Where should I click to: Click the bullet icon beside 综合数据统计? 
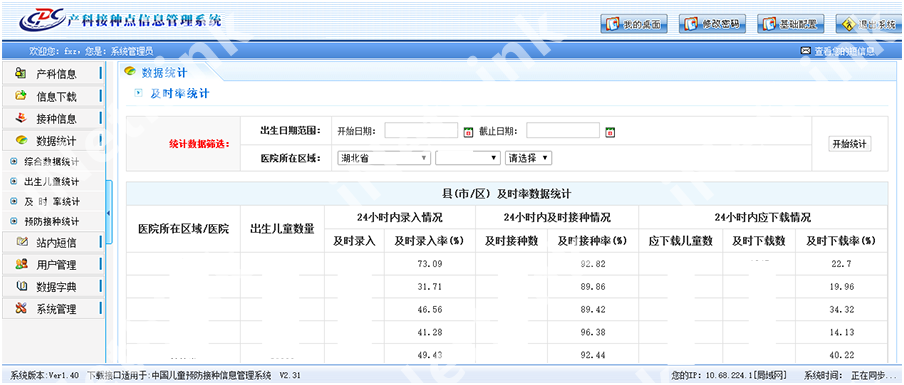point(13,162)
